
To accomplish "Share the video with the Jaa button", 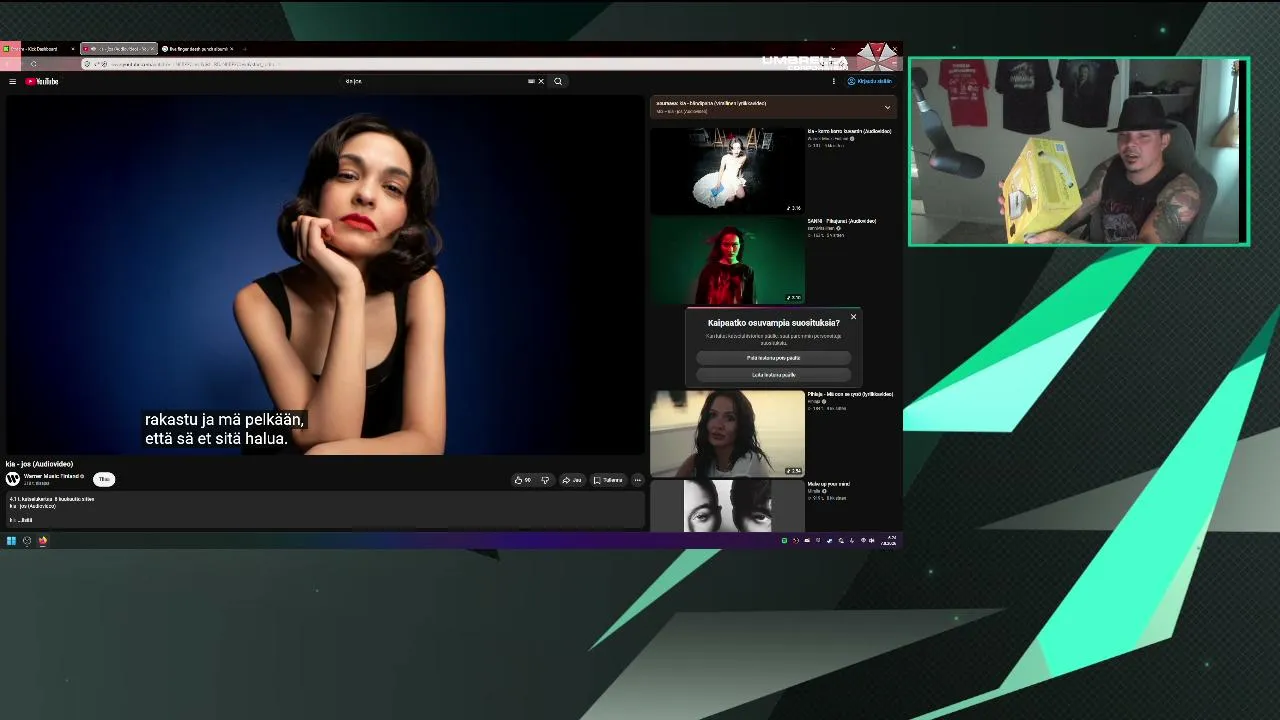I will (x=572, y=480).
